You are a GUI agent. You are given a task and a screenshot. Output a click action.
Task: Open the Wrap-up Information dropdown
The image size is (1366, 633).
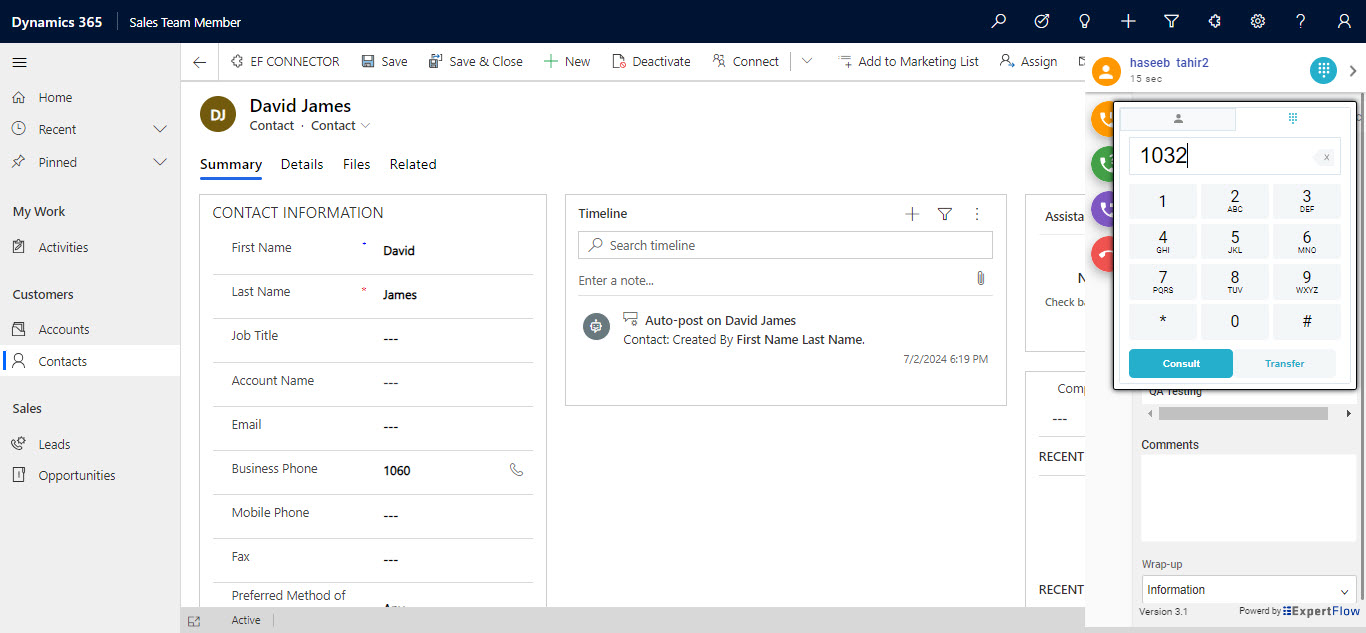pyautogui.click(x=1248, y=590)
